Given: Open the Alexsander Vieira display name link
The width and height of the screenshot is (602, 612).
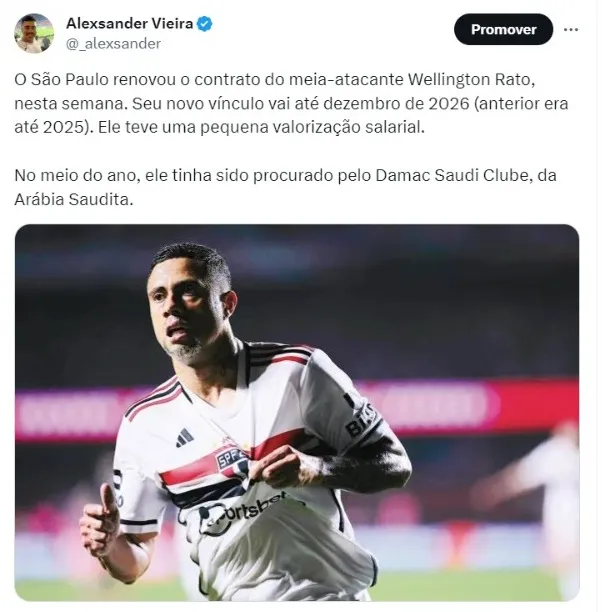Looking at the screenshot, I should coord(130,23).
